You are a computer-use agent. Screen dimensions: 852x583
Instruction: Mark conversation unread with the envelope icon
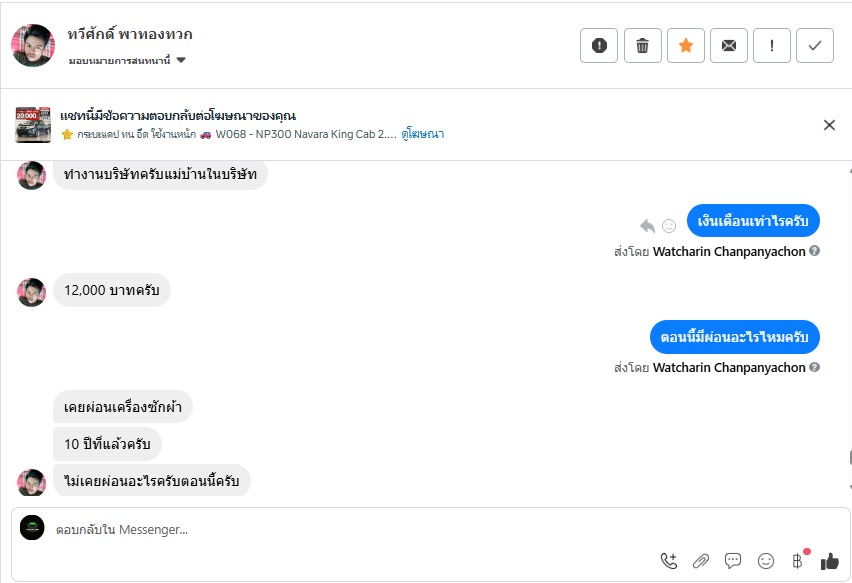coord(729,45)
